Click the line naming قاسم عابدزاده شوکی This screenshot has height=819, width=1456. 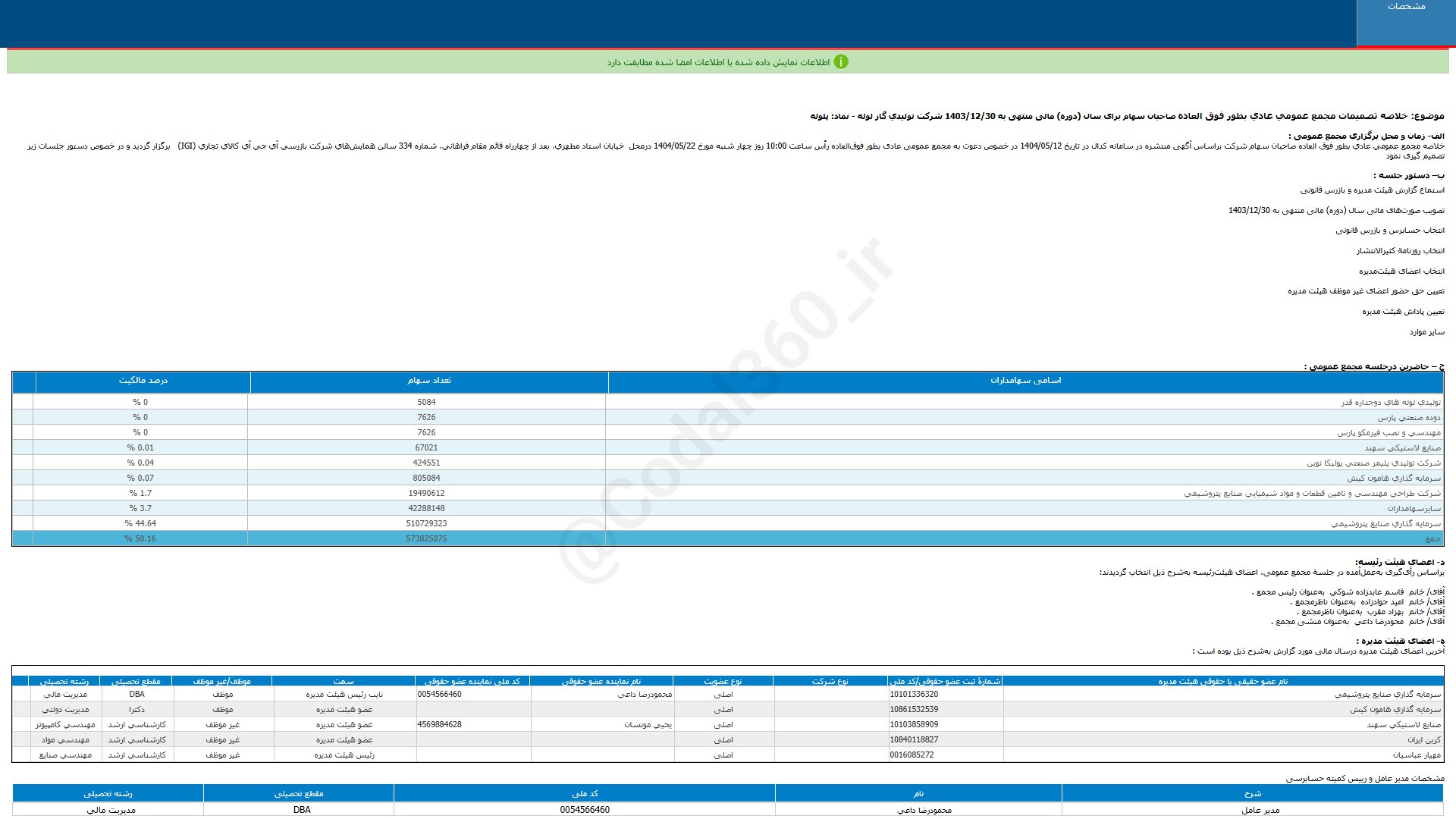(1348, 592)
